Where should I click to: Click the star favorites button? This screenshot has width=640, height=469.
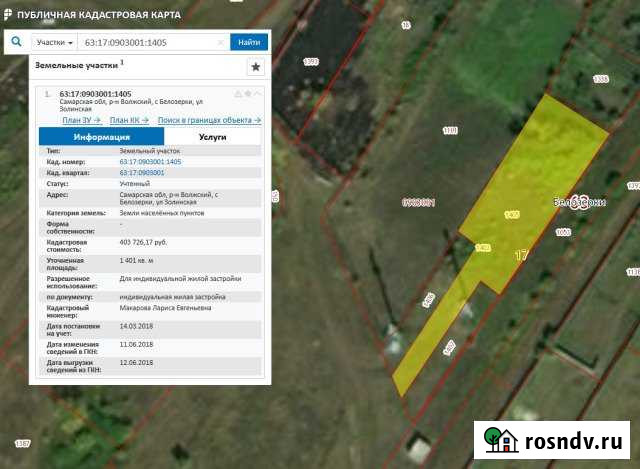256,67
